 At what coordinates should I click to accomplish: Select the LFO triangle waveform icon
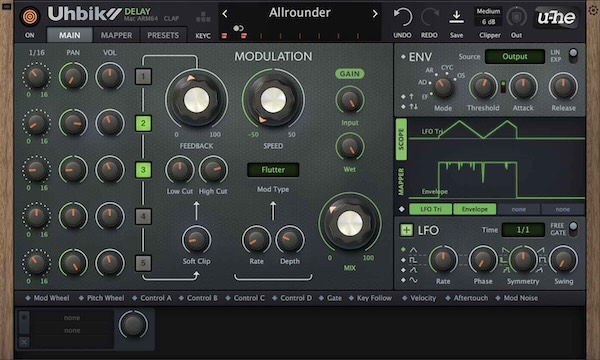point(413,250)
